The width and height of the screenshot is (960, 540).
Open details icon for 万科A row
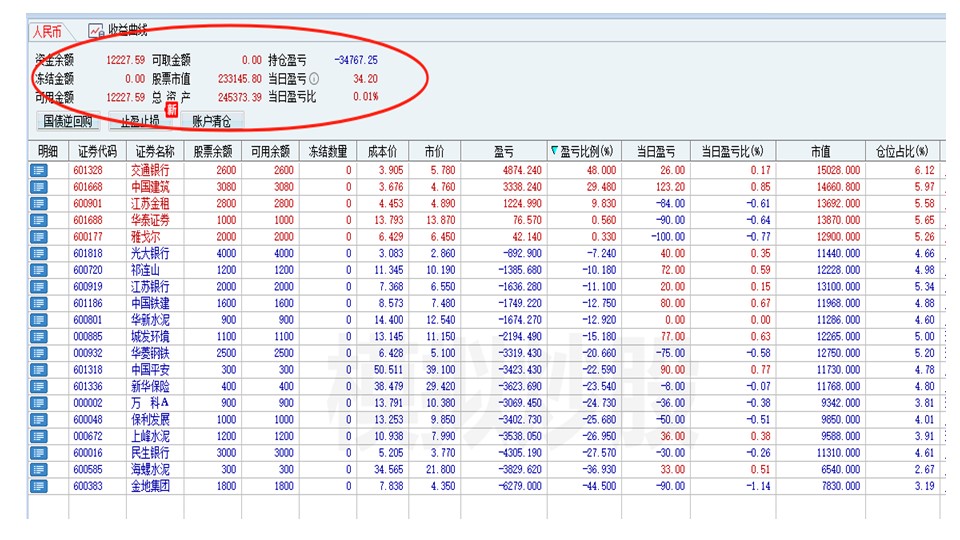coord(39,403)
